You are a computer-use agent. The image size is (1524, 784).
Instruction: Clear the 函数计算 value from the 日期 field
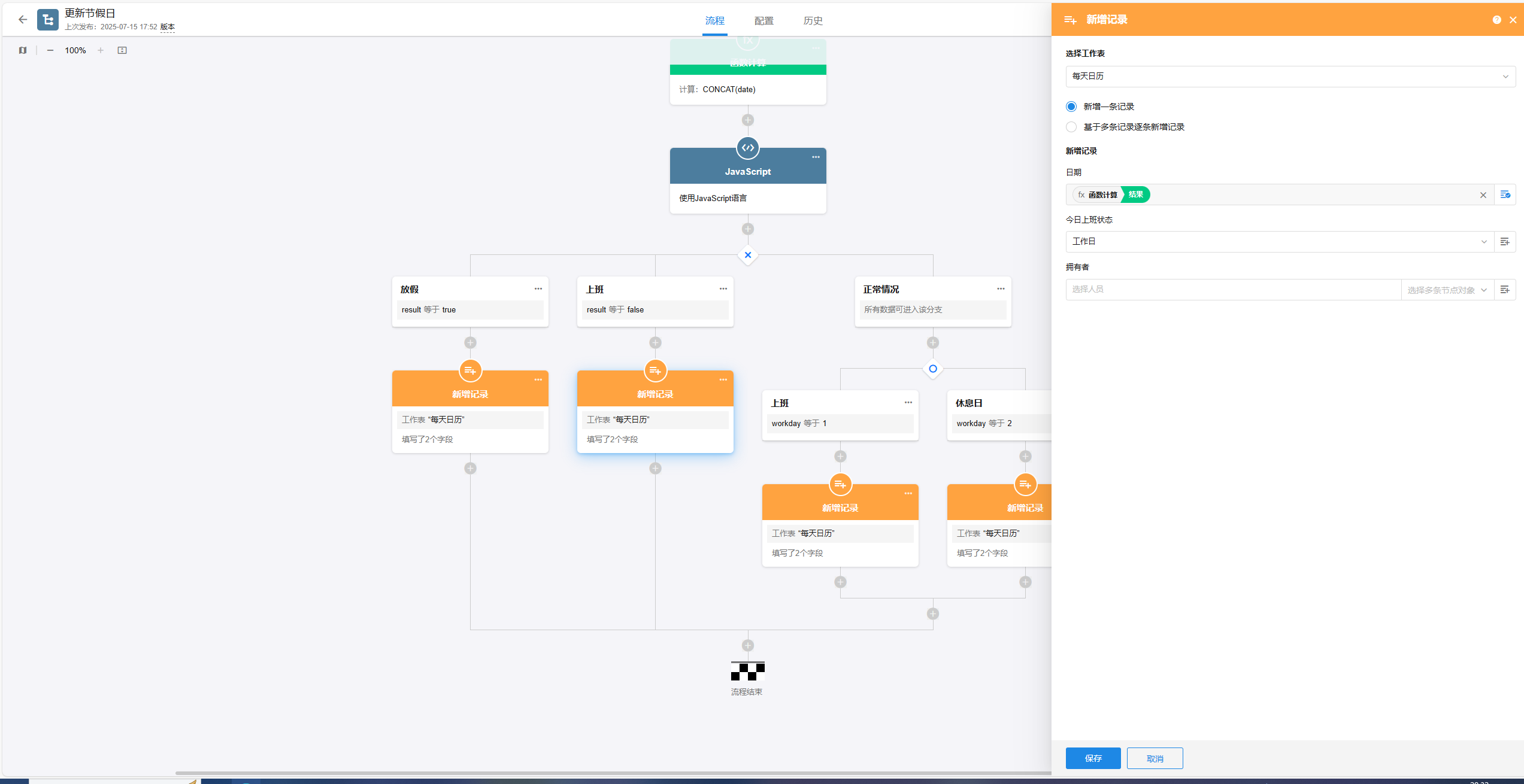click(x=1483, y=195)
